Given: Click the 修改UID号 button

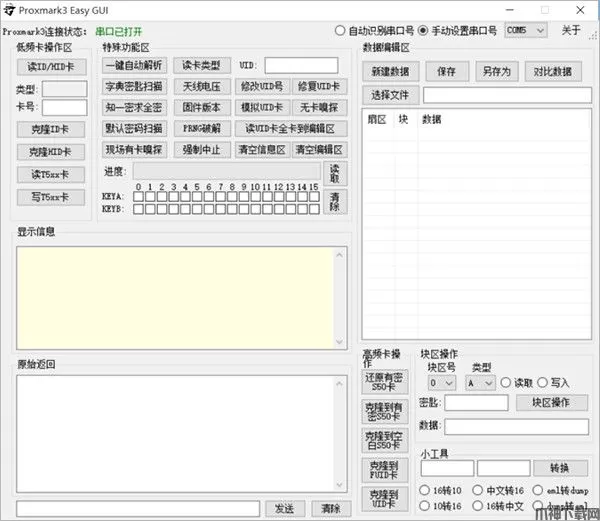Looking at the screenshot, I should (x=262, y=86).
